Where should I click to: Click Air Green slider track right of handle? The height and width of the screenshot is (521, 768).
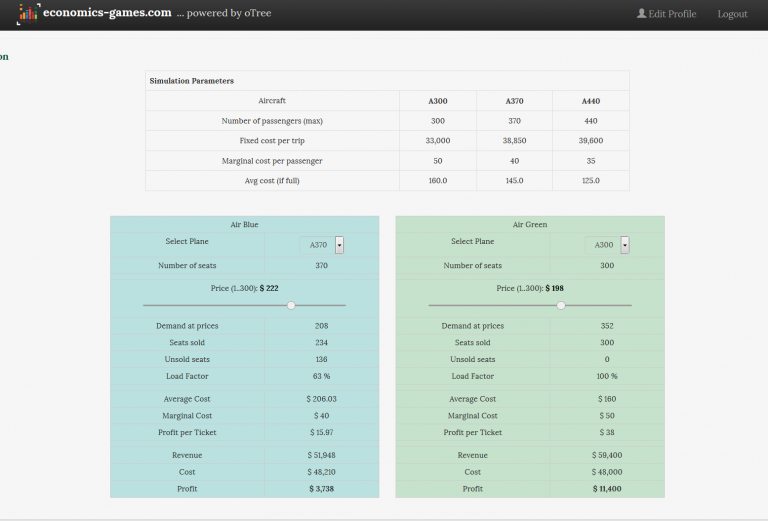[x=600, y=305]
